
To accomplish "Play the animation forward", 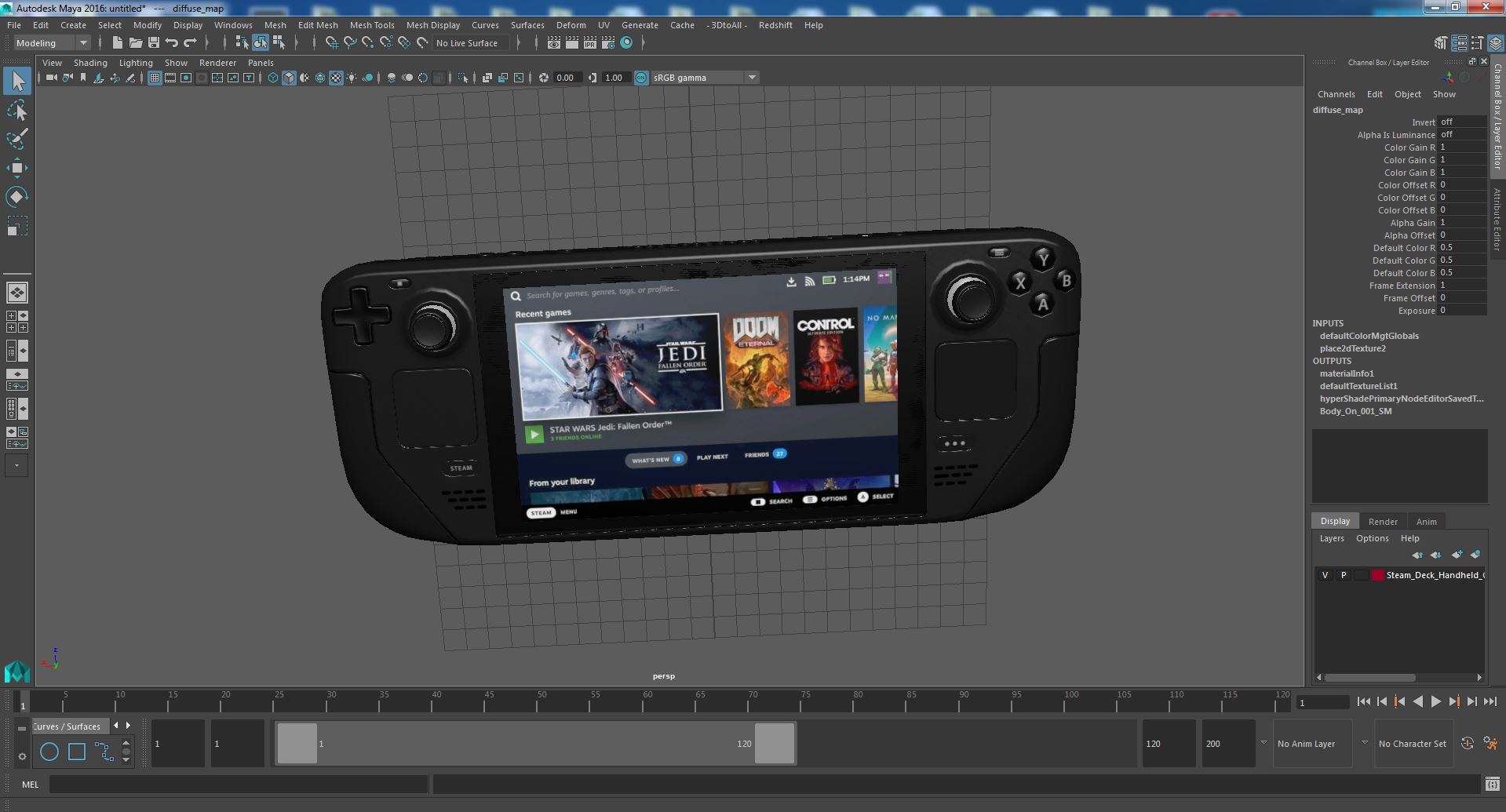I will point(1435,702).
